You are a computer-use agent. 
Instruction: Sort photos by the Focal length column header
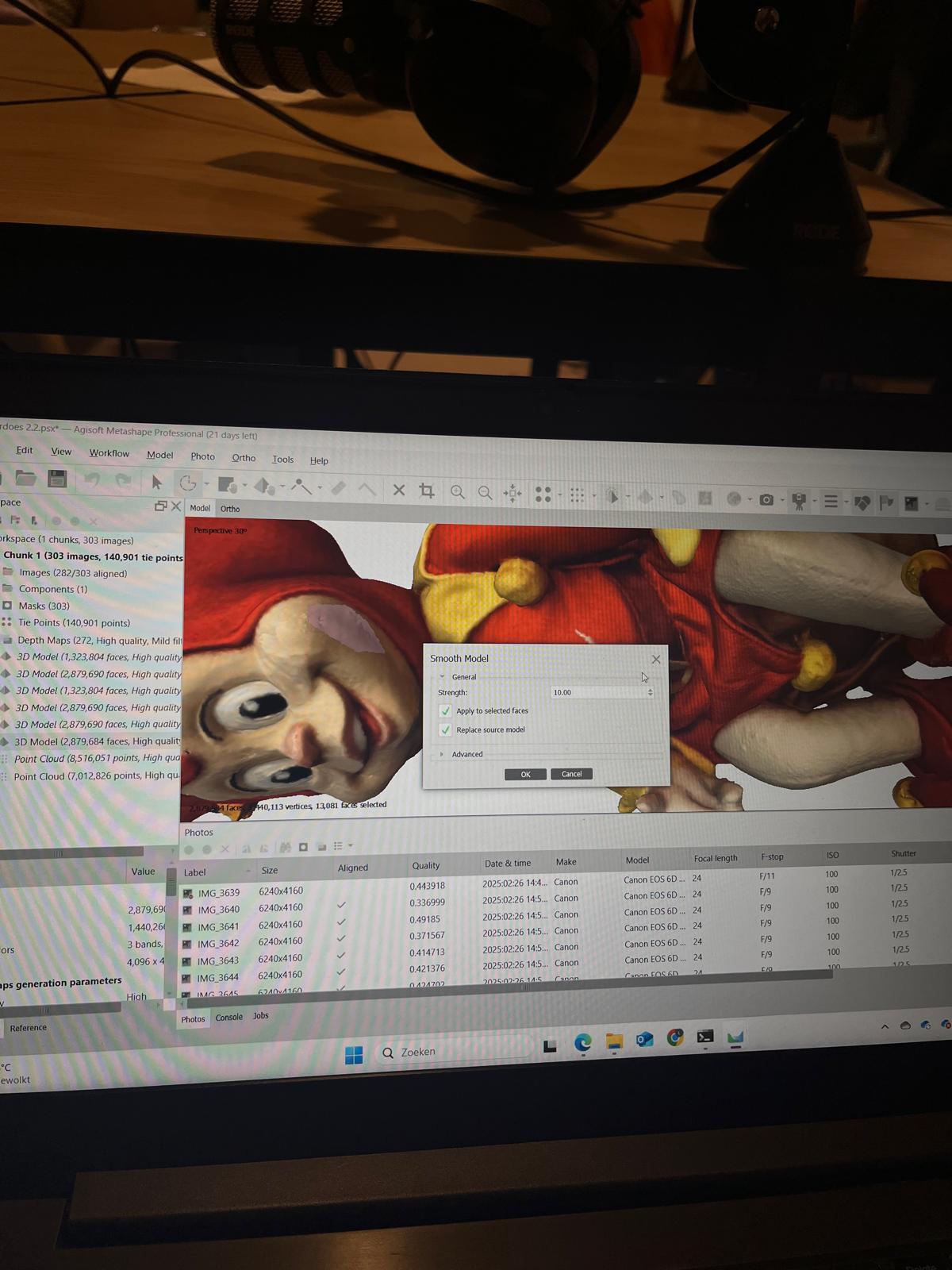(x=716, y=858)
